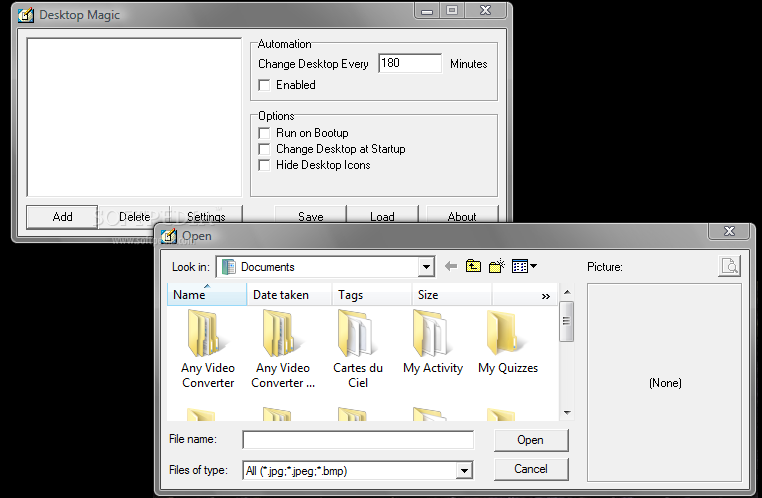This screenshot has width=762, height=498.
Task: Select the My Quizzes folder
Action: 508,343
